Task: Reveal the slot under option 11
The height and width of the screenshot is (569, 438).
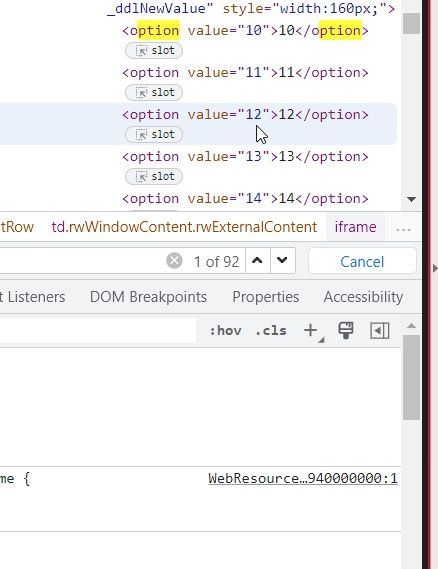Action: click(x=154, y=93)
